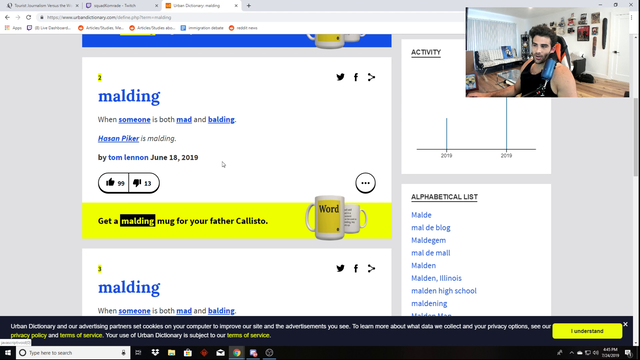Click the Windows taskbar search box
The image size is (640, 360).
[x=73, y=353]
